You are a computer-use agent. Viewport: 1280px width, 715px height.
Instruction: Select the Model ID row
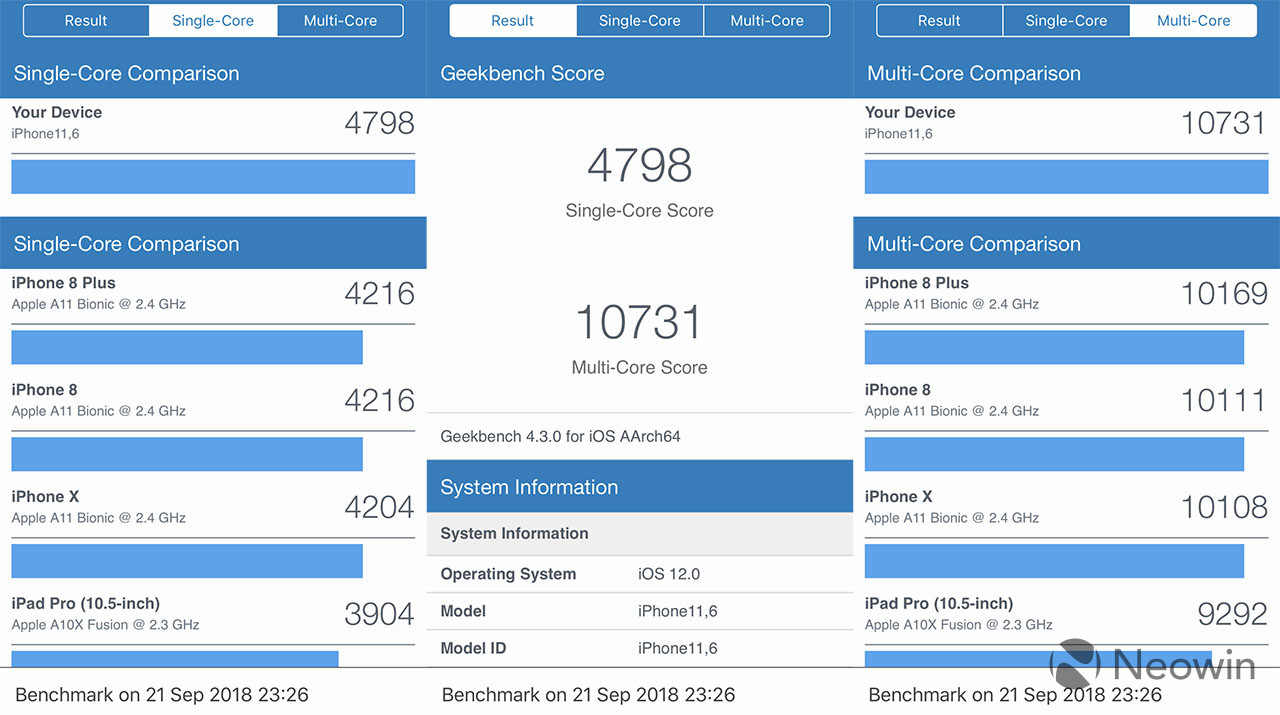pos(640,648)
